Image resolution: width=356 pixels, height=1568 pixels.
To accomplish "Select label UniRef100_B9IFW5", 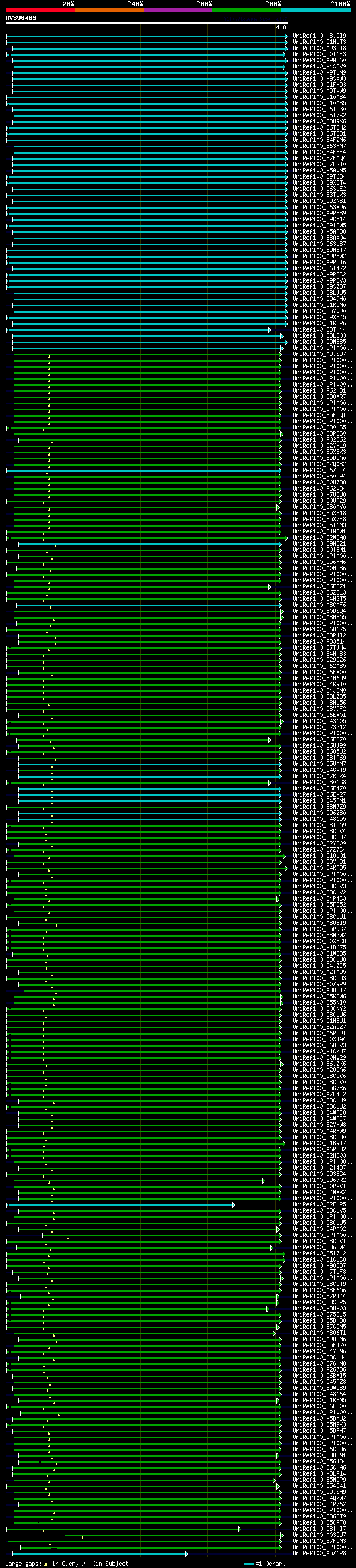I will [x=319, y=226].
